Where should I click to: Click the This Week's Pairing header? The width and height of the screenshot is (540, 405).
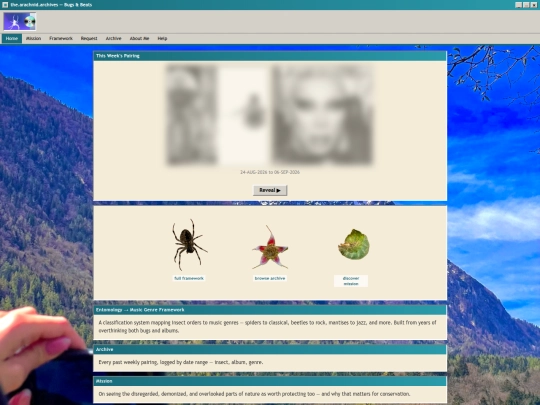pos(270,56)
